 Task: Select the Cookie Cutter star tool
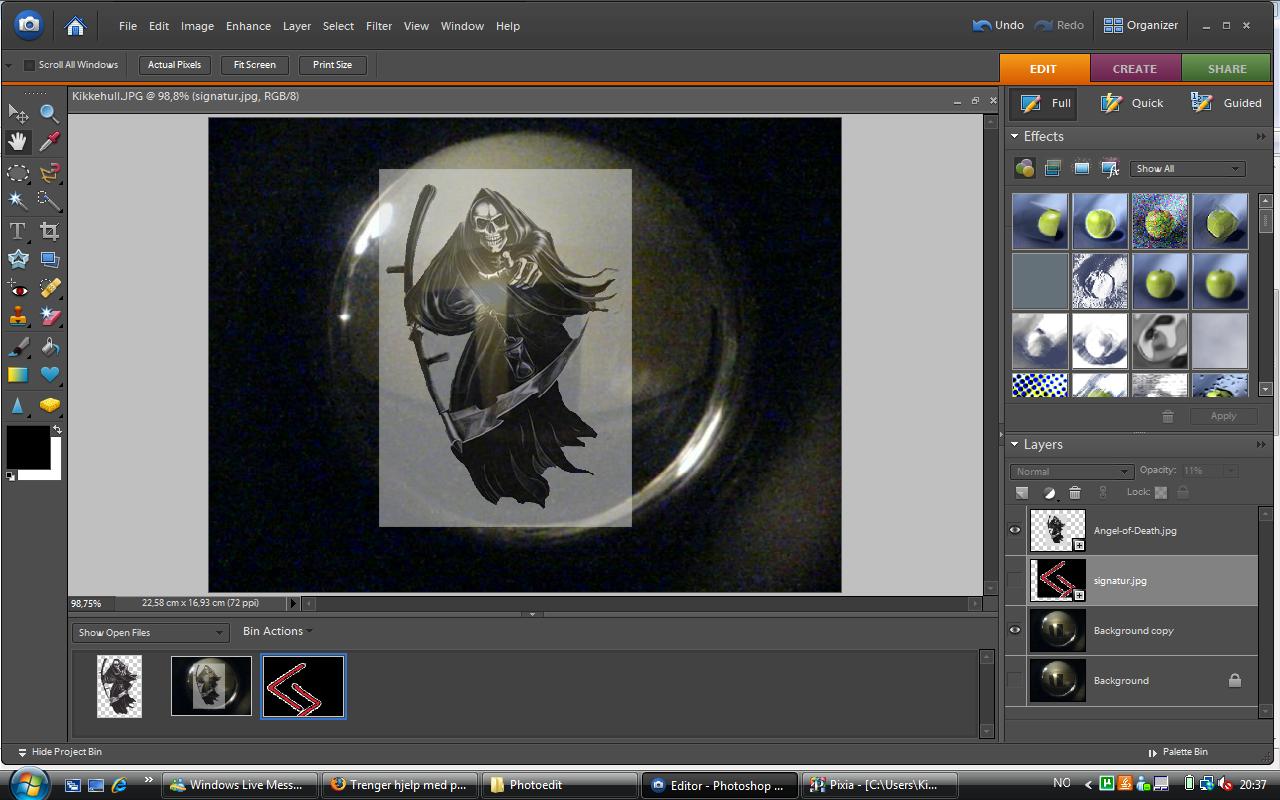coord(18,259)
